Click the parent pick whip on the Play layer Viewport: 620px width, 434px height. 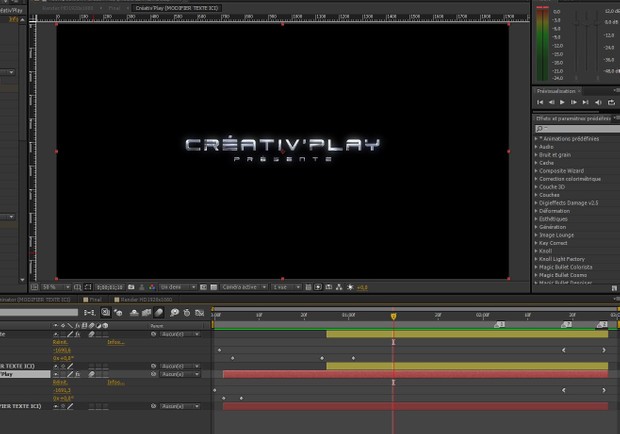click(x=153, y=374)
